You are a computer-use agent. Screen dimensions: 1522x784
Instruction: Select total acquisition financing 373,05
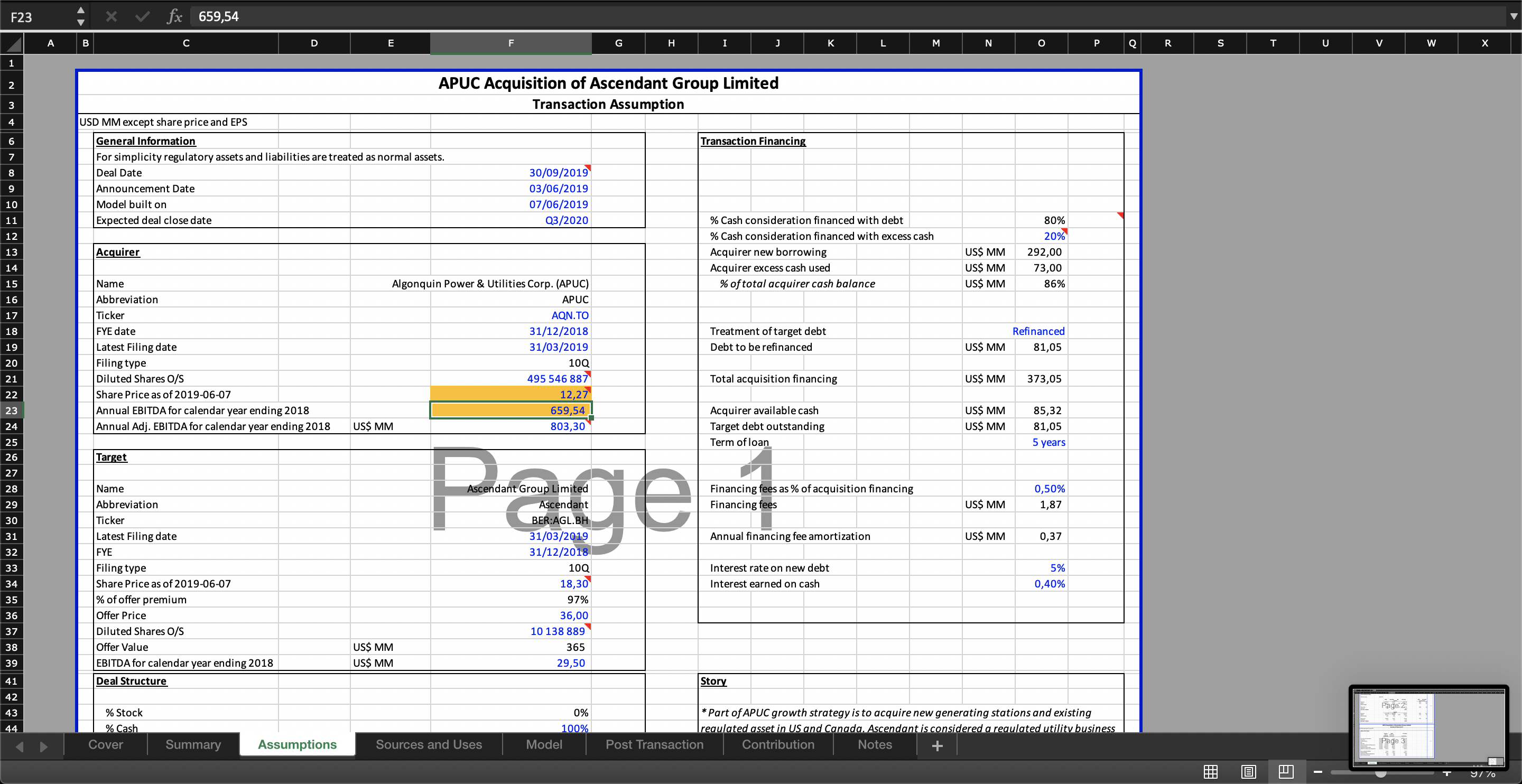point(1042,379)
